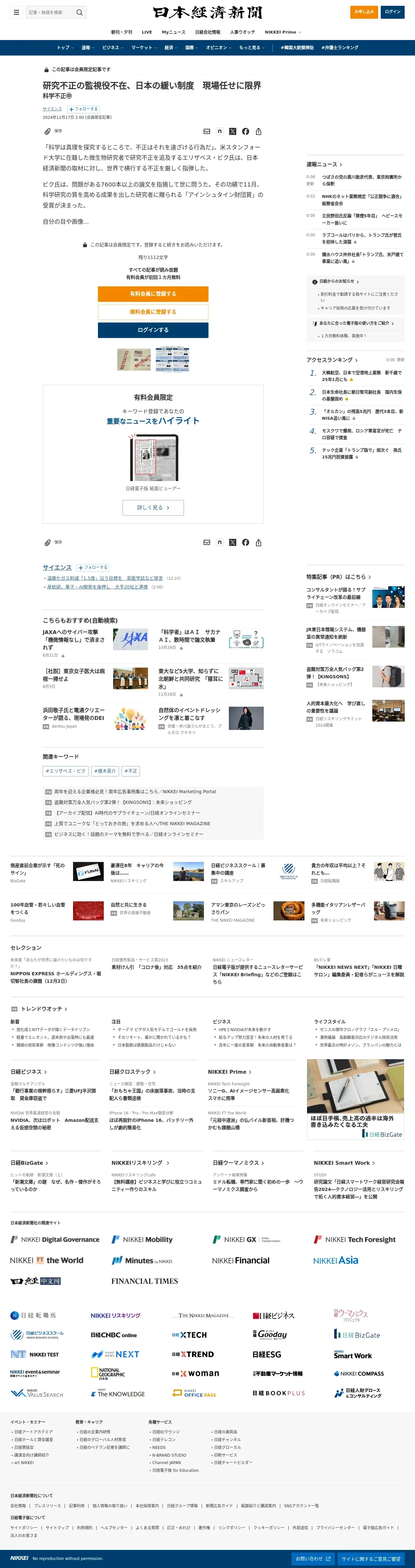415x1568 pixels.
Task: Share to note icon above the article
Action: click(219, 131)
